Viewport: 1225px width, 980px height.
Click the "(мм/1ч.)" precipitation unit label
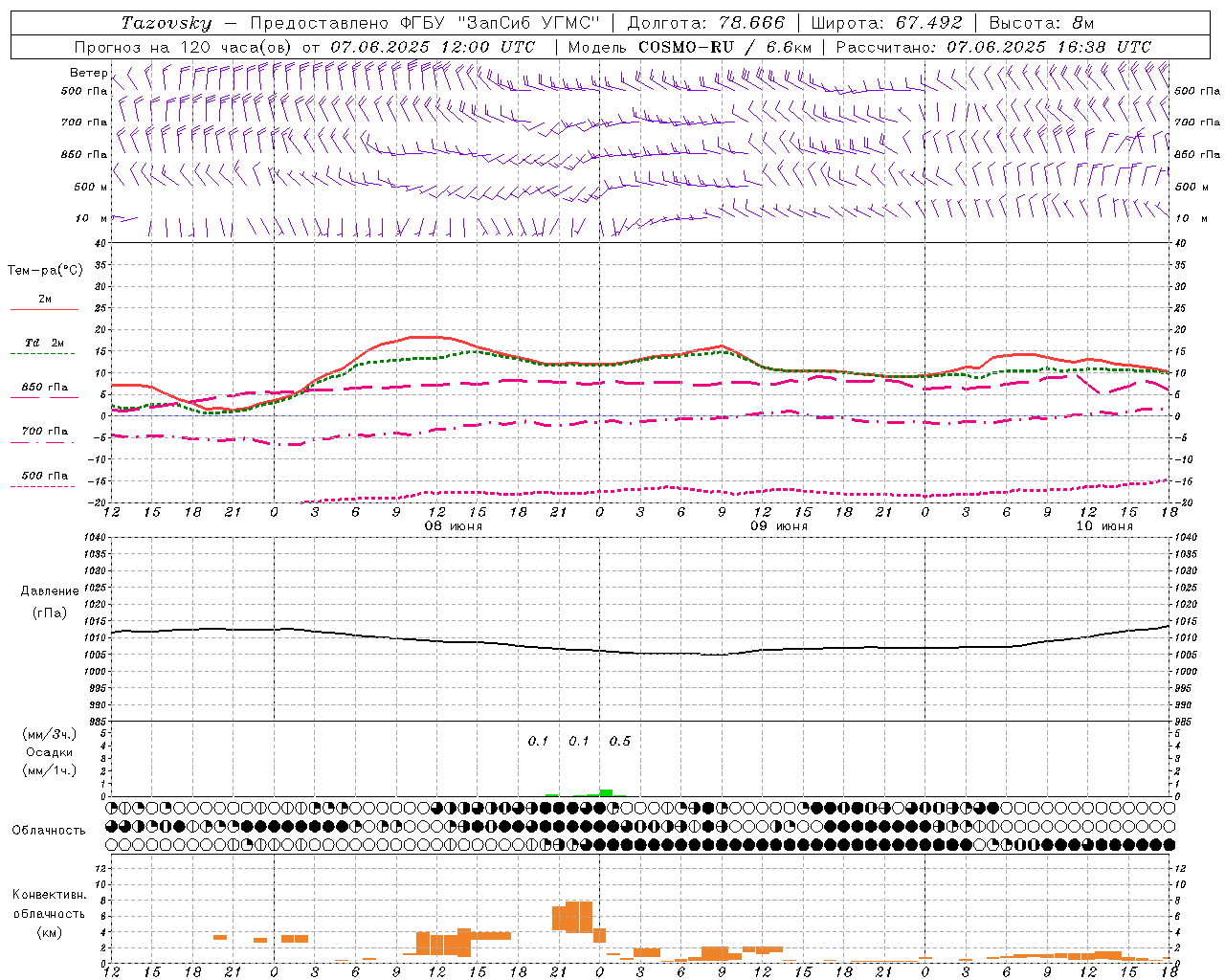pos(50,770)
